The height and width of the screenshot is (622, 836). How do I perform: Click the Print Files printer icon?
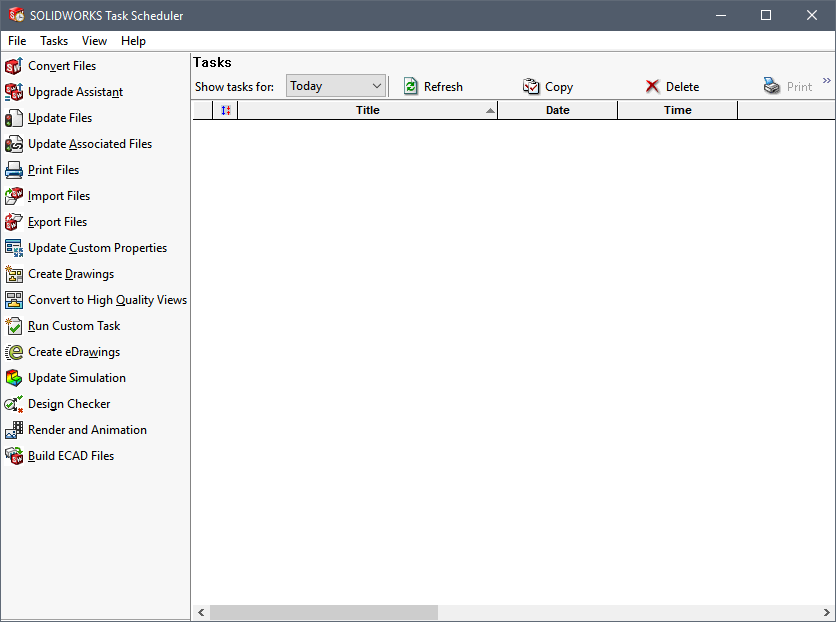[x=14, y=170]
